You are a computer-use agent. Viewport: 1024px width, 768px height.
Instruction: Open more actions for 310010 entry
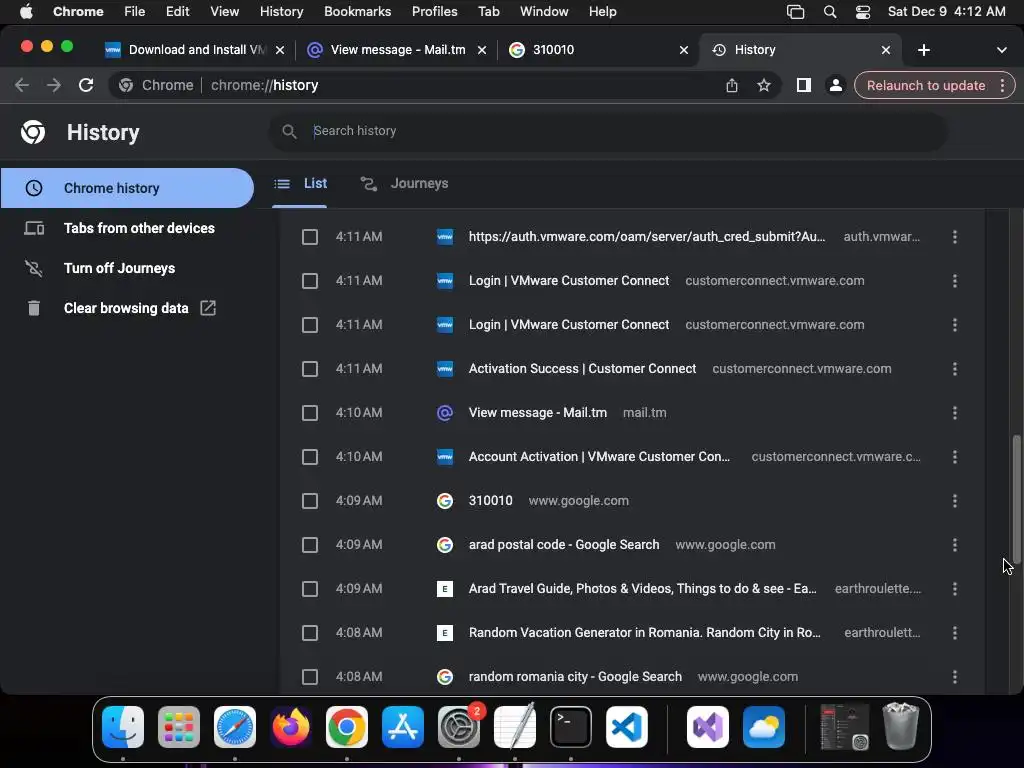[x=955, y=501]
